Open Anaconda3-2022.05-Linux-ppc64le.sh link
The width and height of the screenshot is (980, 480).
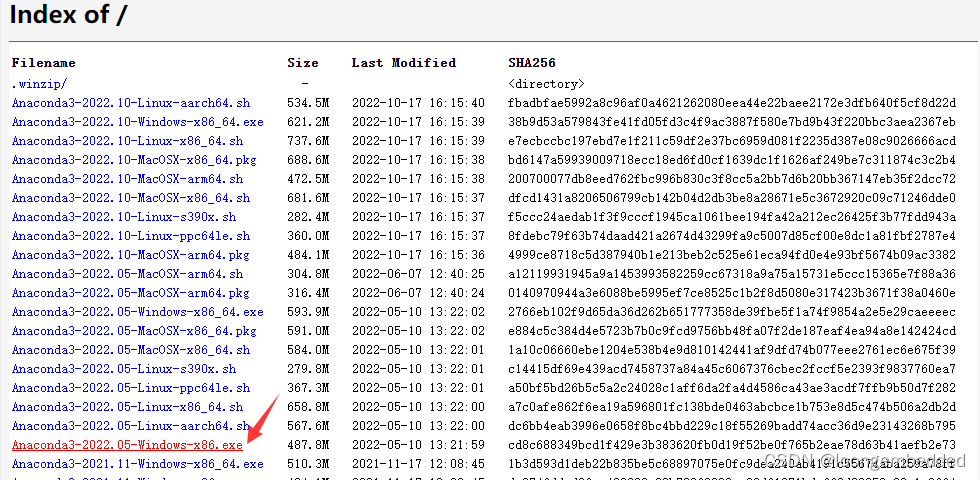pos(131,388)
